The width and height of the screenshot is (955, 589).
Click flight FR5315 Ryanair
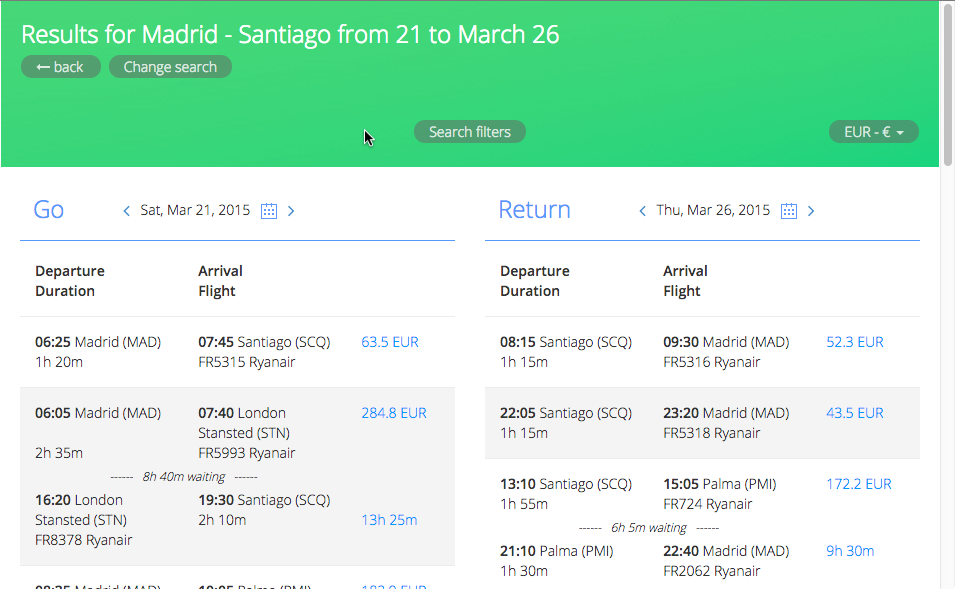pos(247,362)
